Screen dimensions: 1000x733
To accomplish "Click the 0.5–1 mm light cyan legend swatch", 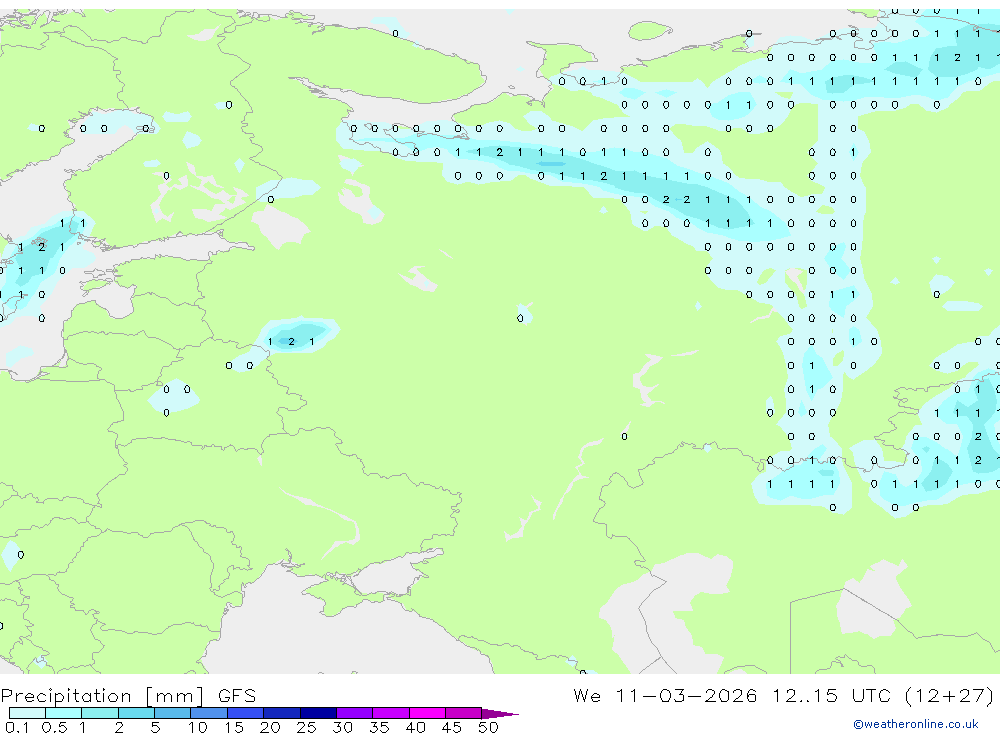I will coord(64,713).
